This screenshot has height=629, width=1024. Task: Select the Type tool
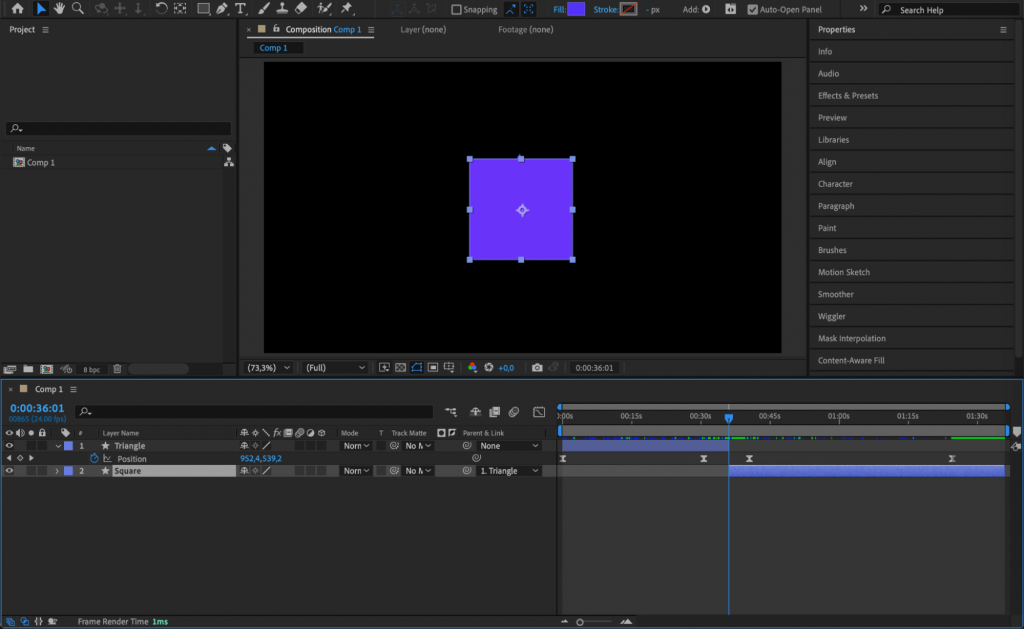tap(240, 9)
